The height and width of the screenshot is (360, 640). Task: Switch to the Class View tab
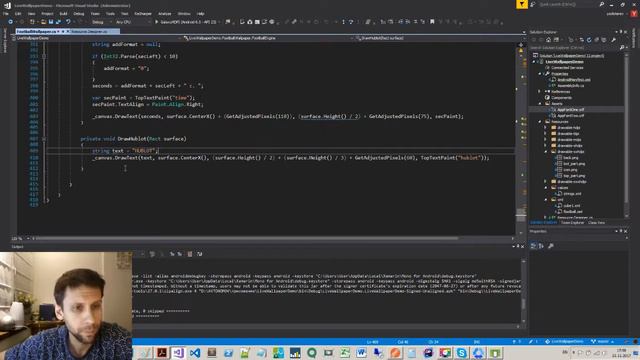click(596, 223)
